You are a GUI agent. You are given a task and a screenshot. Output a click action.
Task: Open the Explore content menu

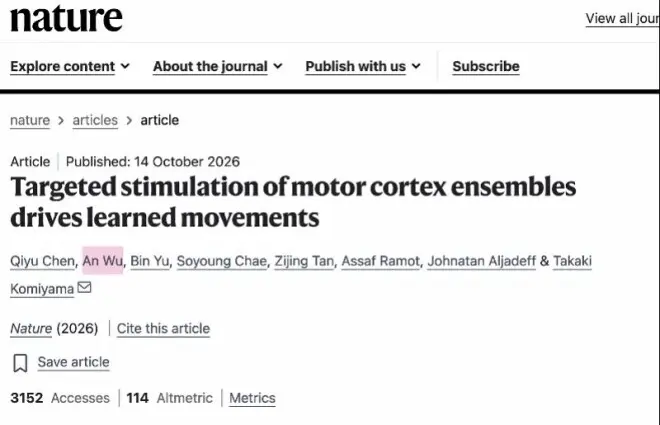pyautogui.click(x=62, y=66)
